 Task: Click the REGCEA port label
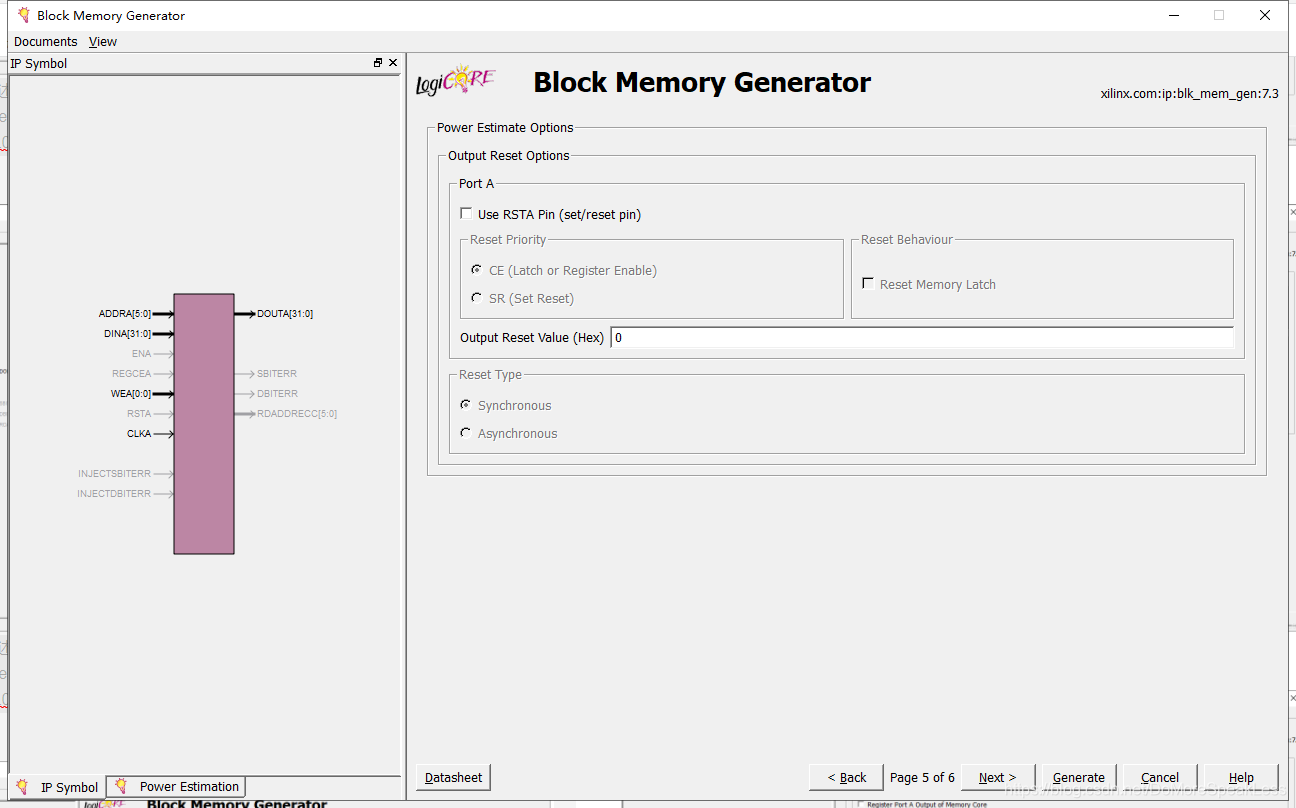[132, 374]
